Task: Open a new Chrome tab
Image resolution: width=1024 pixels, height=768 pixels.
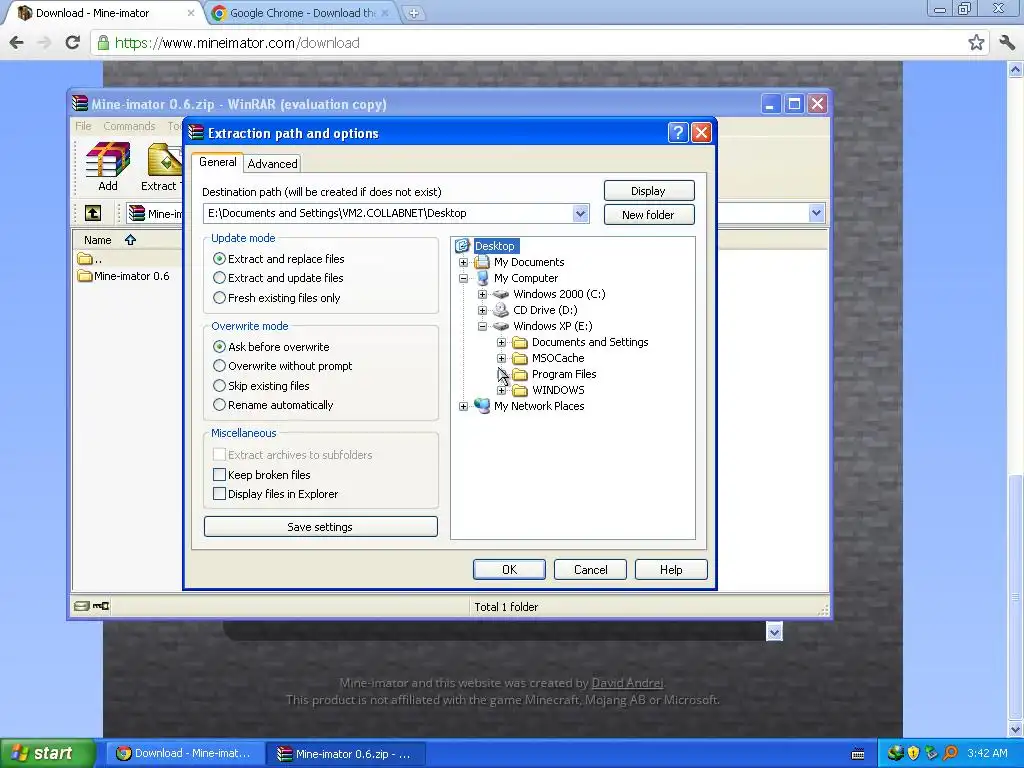Action: (413, 13)
